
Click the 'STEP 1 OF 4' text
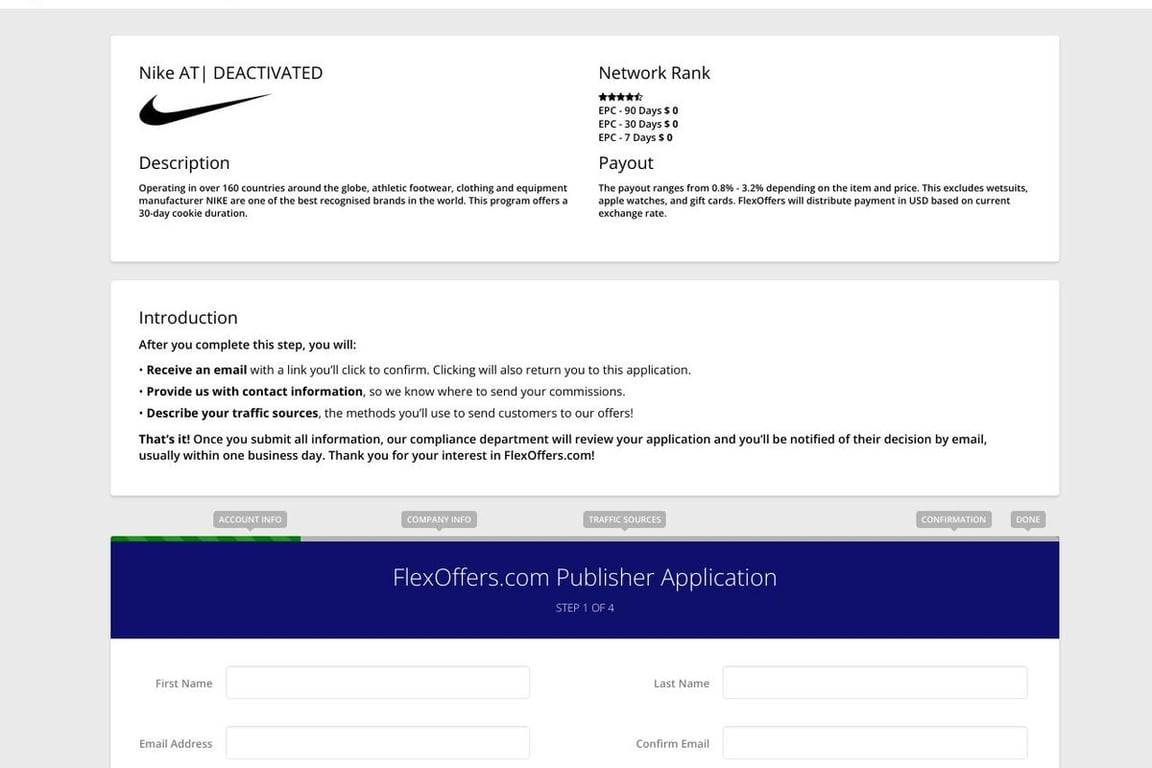pyautogui.click(x=585, y=608)
